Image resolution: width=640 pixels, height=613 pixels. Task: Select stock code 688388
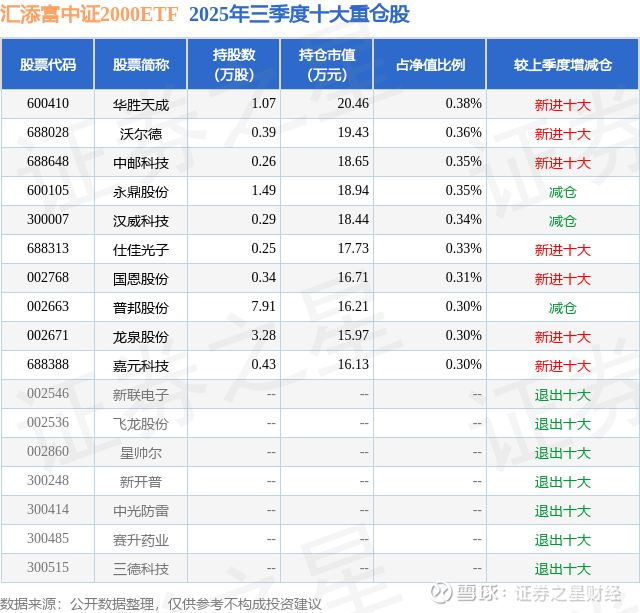(48, 364)
